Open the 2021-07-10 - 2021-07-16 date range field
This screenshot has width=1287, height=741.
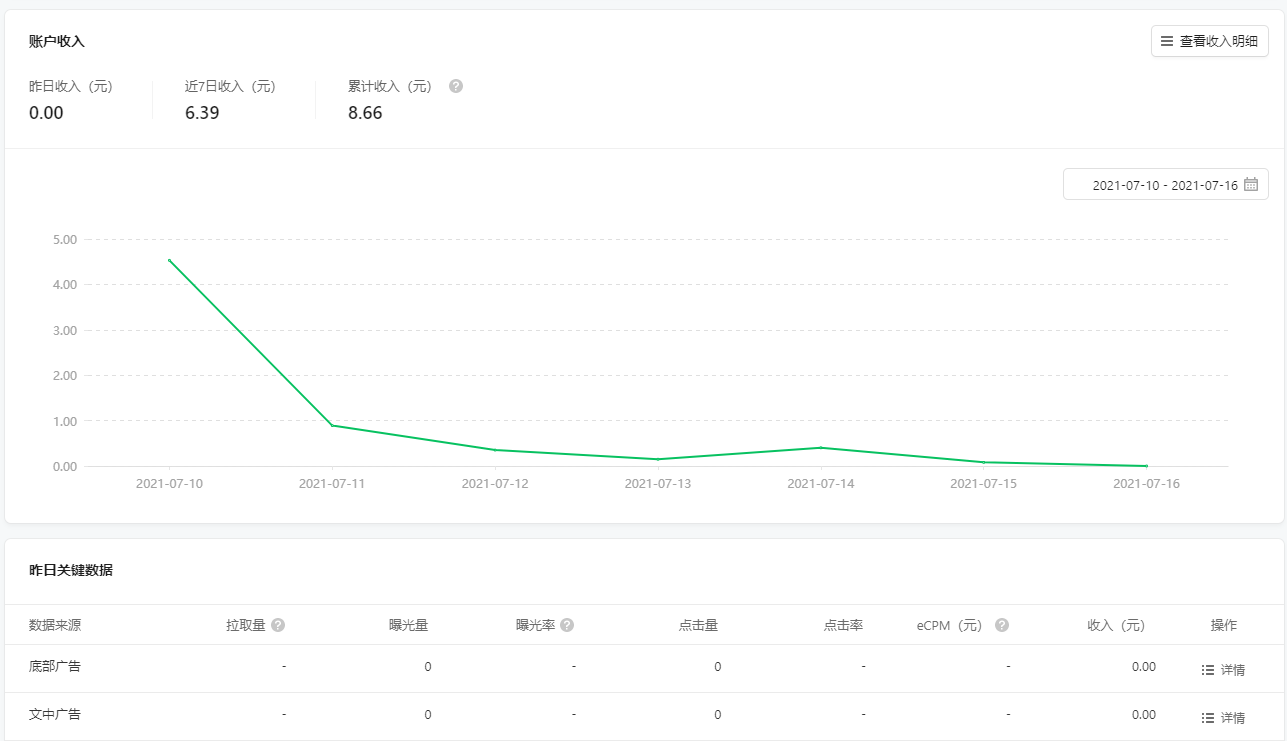coord(1164,185)
